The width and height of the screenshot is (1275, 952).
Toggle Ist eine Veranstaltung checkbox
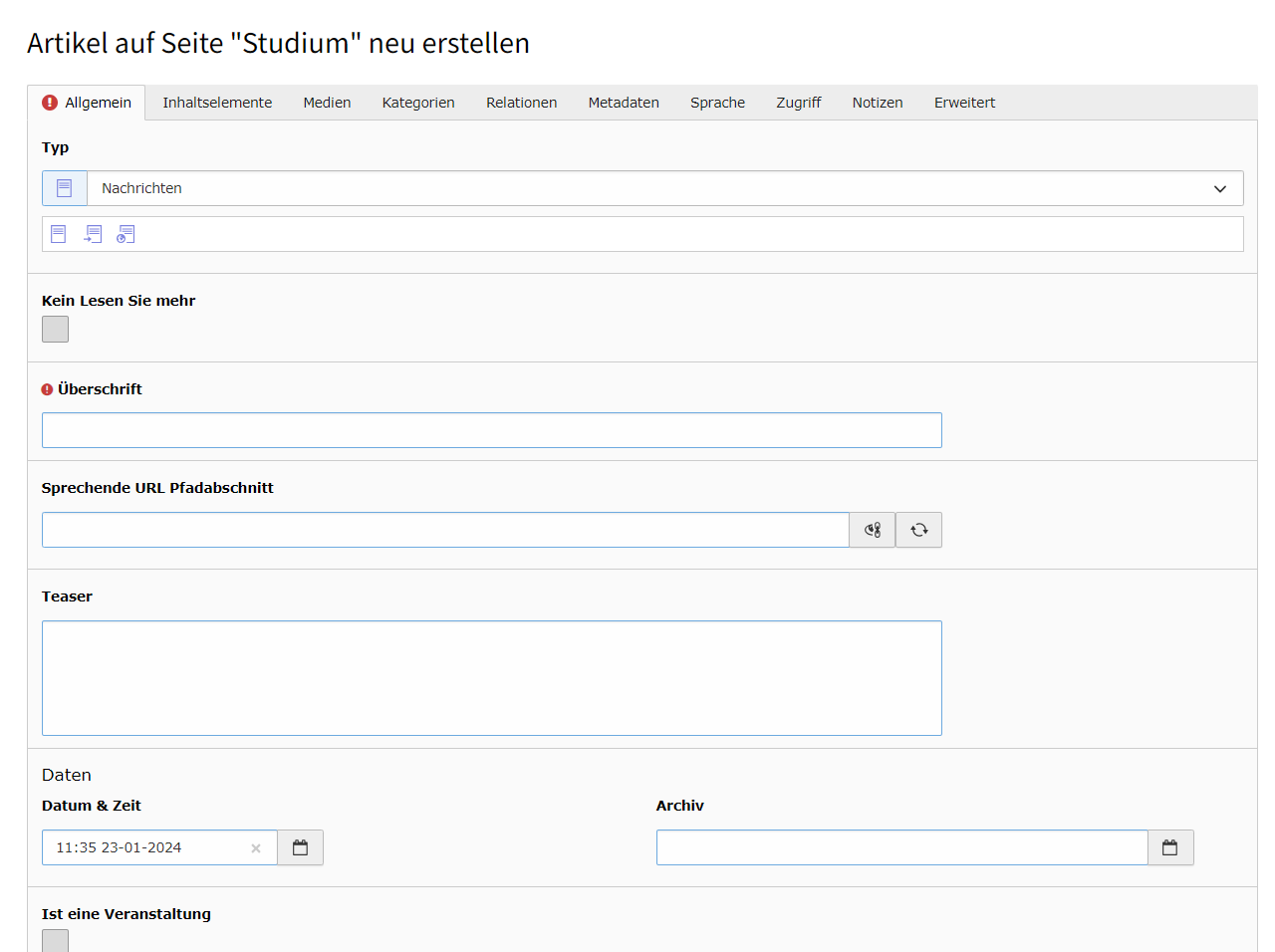pyautogui.click(x=55, y=941)
